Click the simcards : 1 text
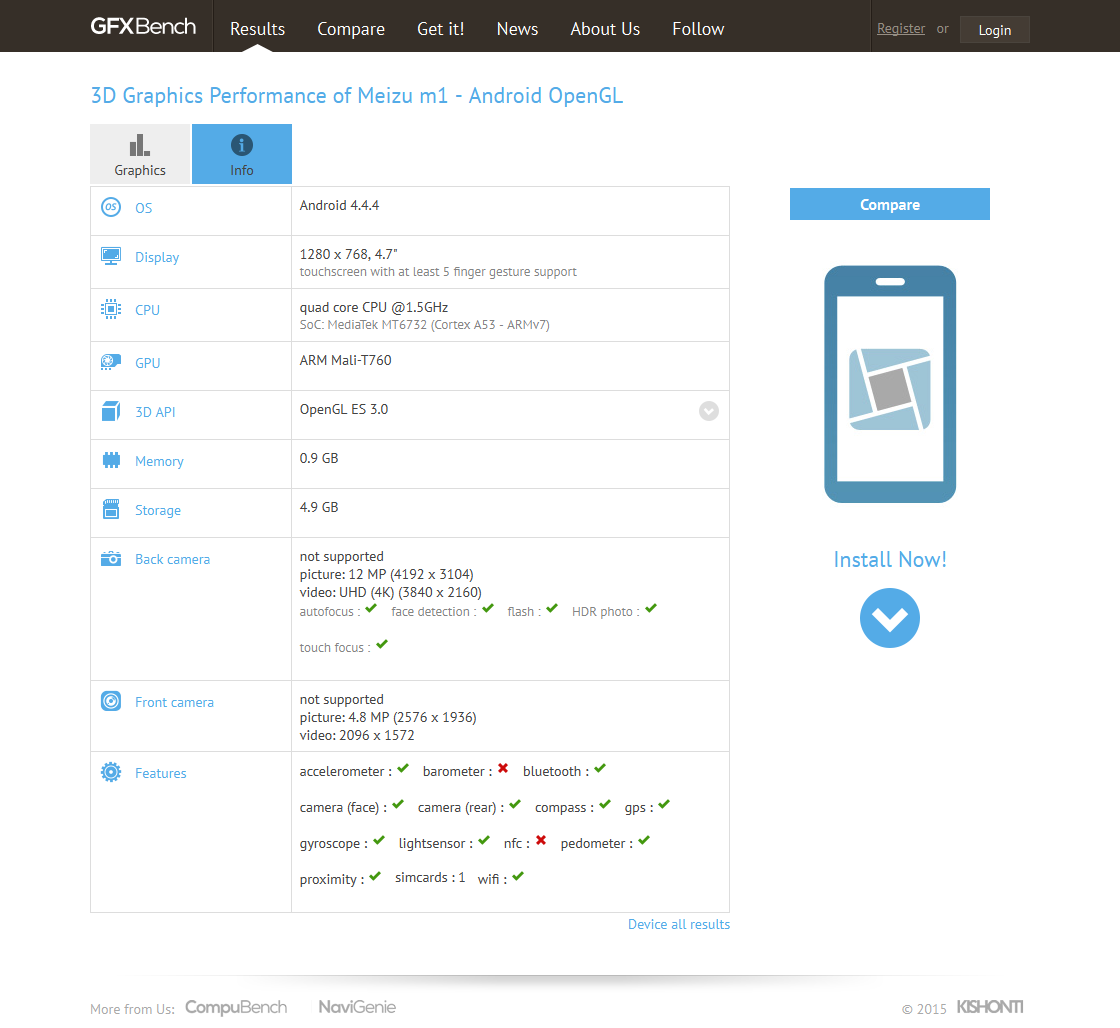The height and width of the screenshot is (1028, 1120). coord(430,877)
